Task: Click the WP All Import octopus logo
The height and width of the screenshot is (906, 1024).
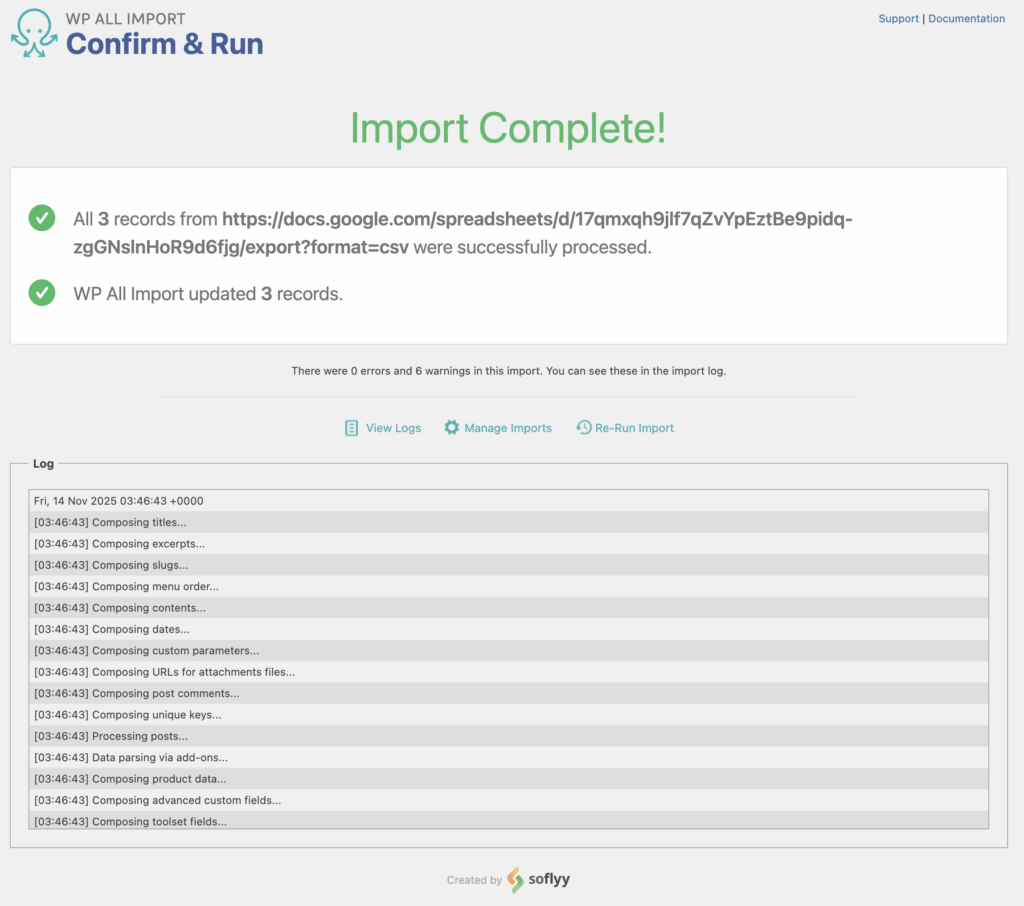Action: (33, 33)
